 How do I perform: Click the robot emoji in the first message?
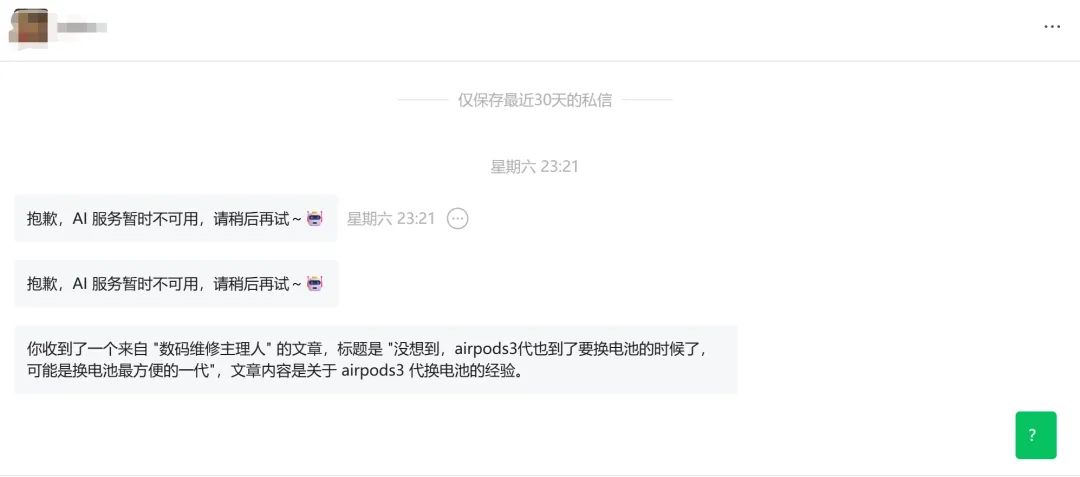(x=315, y=218)
